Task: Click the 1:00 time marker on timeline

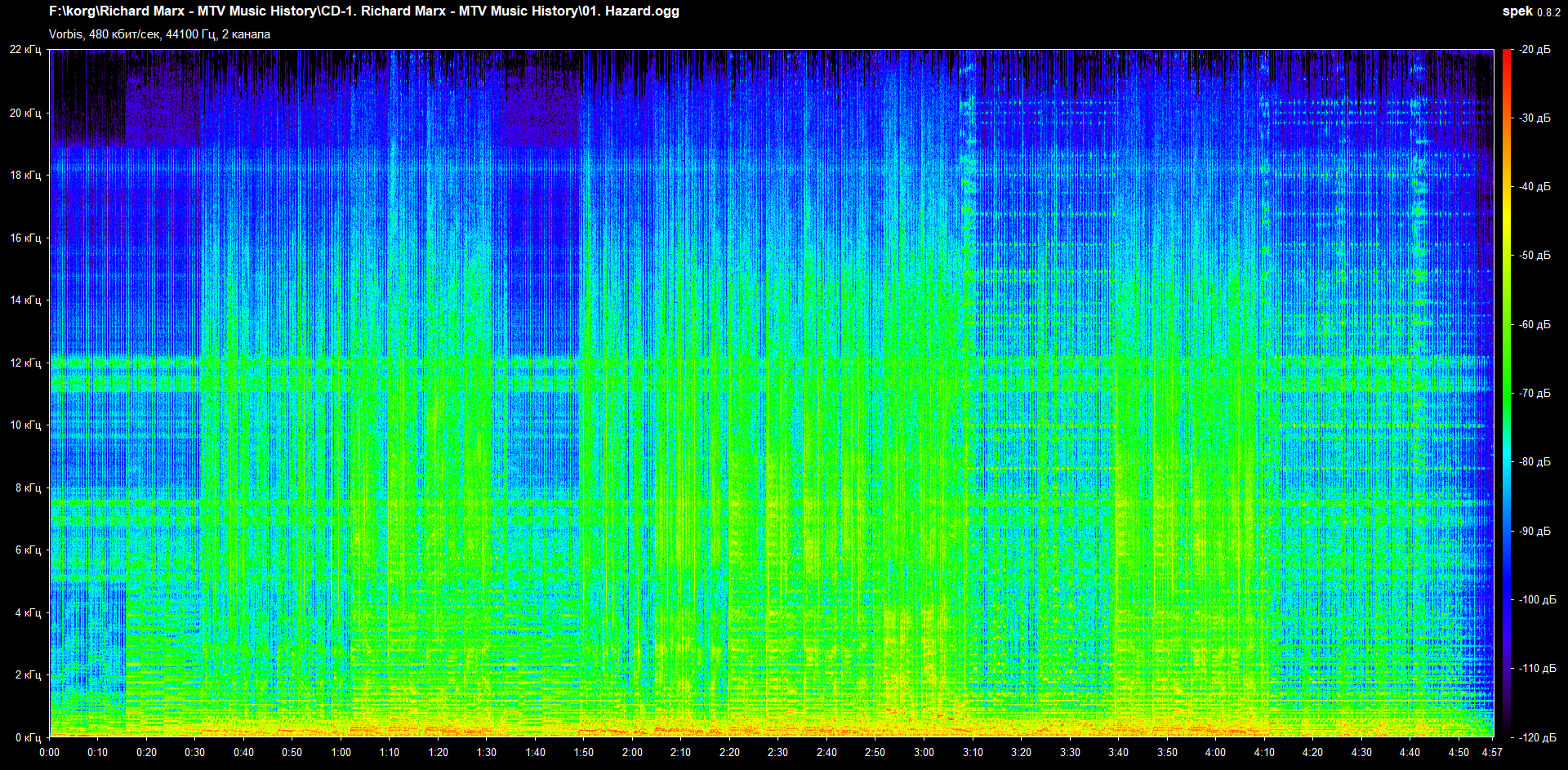Action: point(341,752)
